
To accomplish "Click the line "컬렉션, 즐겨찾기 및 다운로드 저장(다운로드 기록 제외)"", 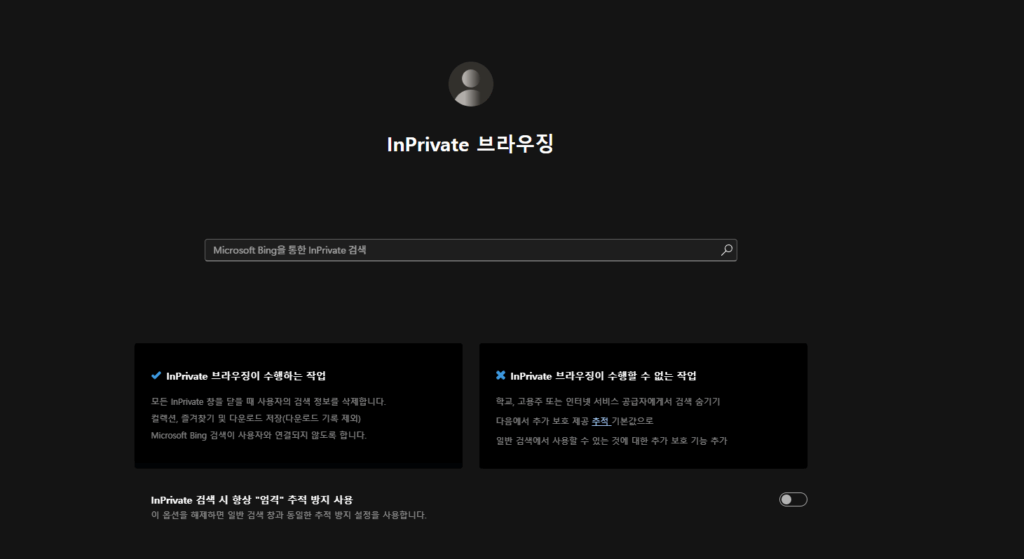I will [256, 419].
